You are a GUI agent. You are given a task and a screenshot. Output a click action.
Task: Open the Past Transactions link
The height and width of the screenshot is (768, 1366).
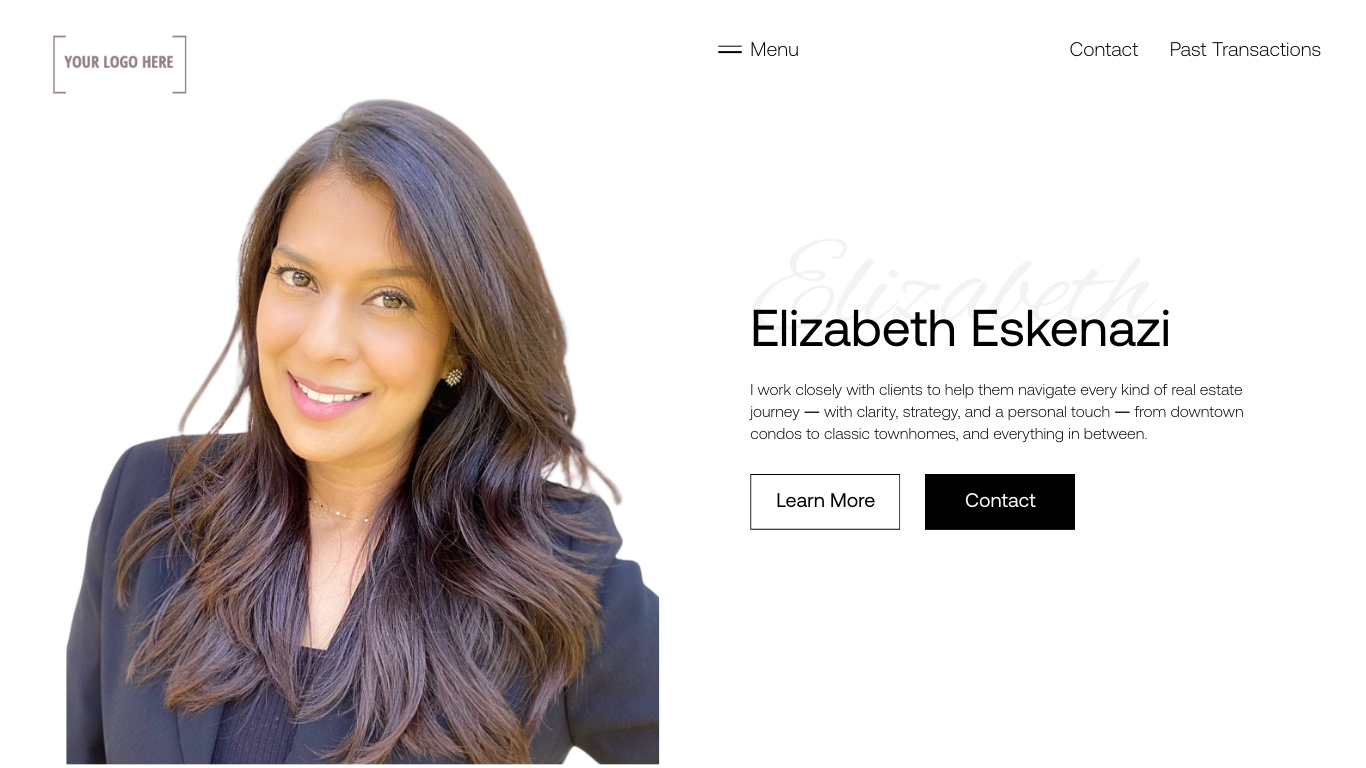point(1245,49)
